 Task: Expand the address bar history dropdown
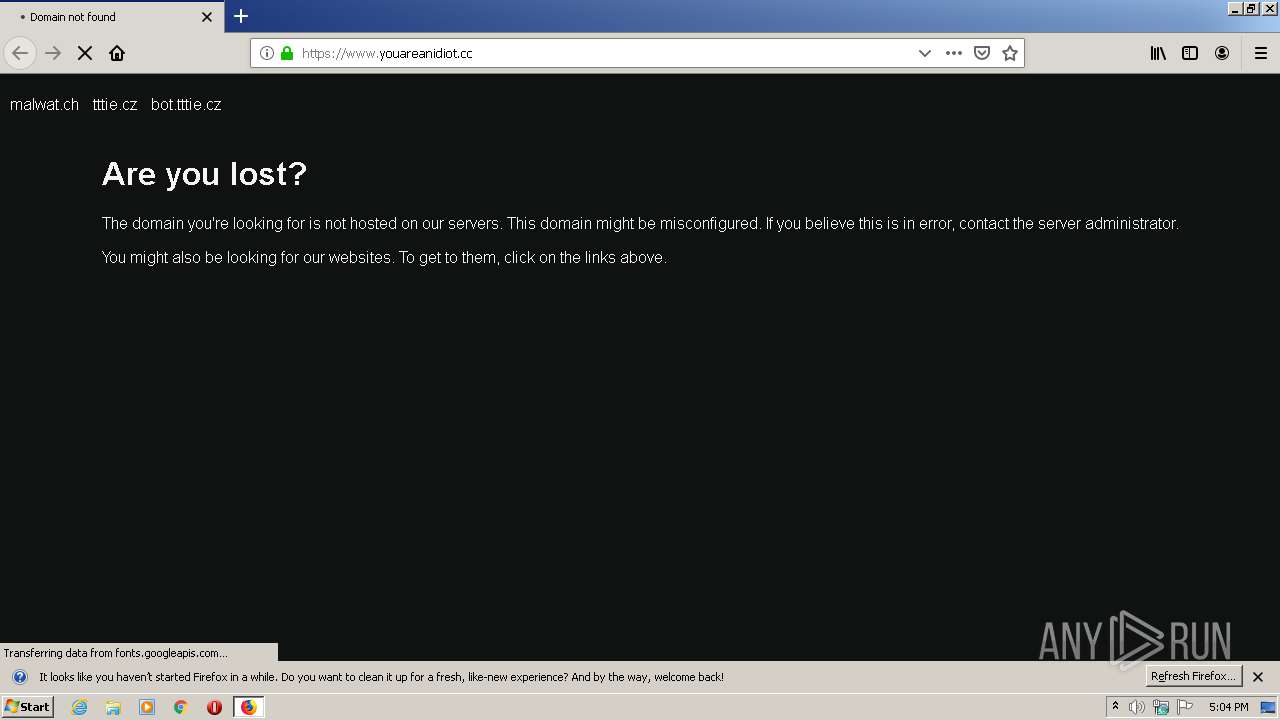click(x=925, y=53)
